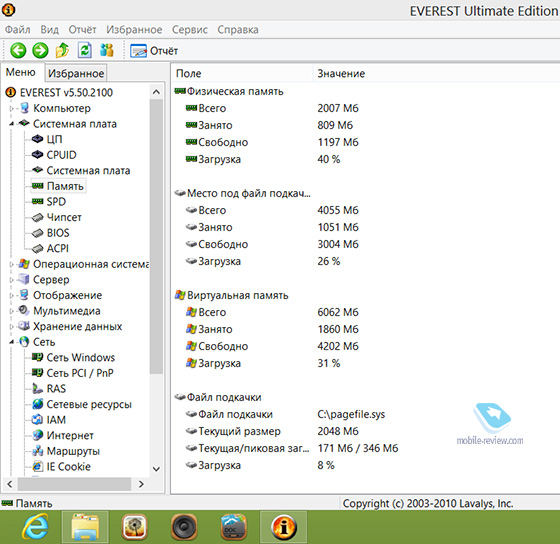Screen dimensions: 560x544
Task: Select the C:\pagefile.sys value
Action: 351,414
